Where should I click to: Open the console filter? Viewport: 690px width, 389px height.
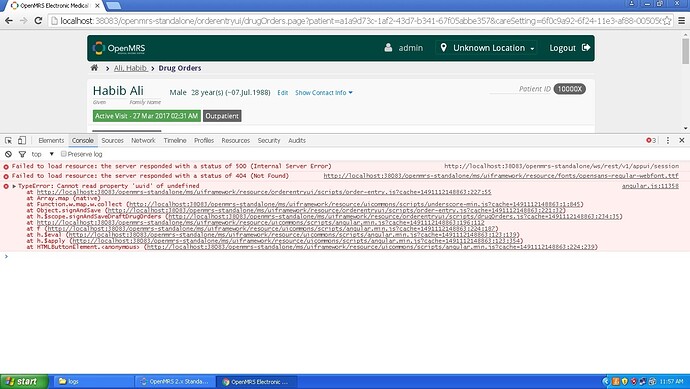pyautogui.click(x=22, y=154)
